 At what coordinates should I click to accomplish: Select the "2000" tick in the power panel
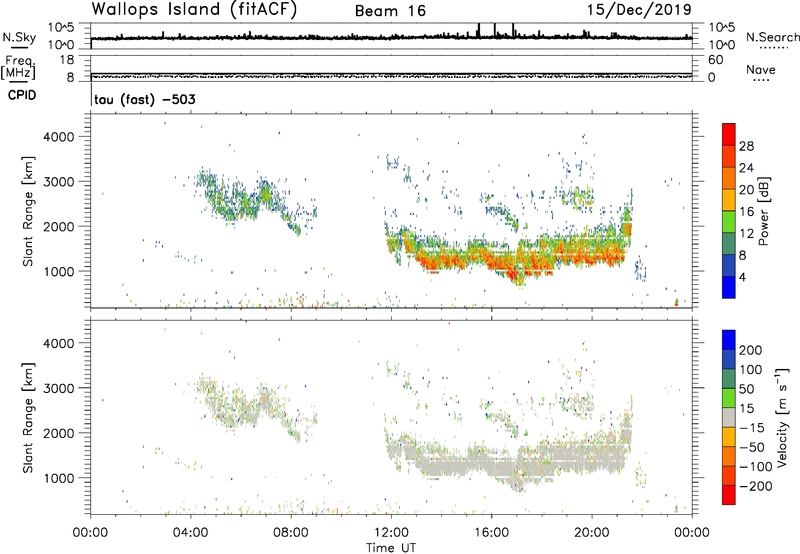pyautogui.click(x=58, y=226)
